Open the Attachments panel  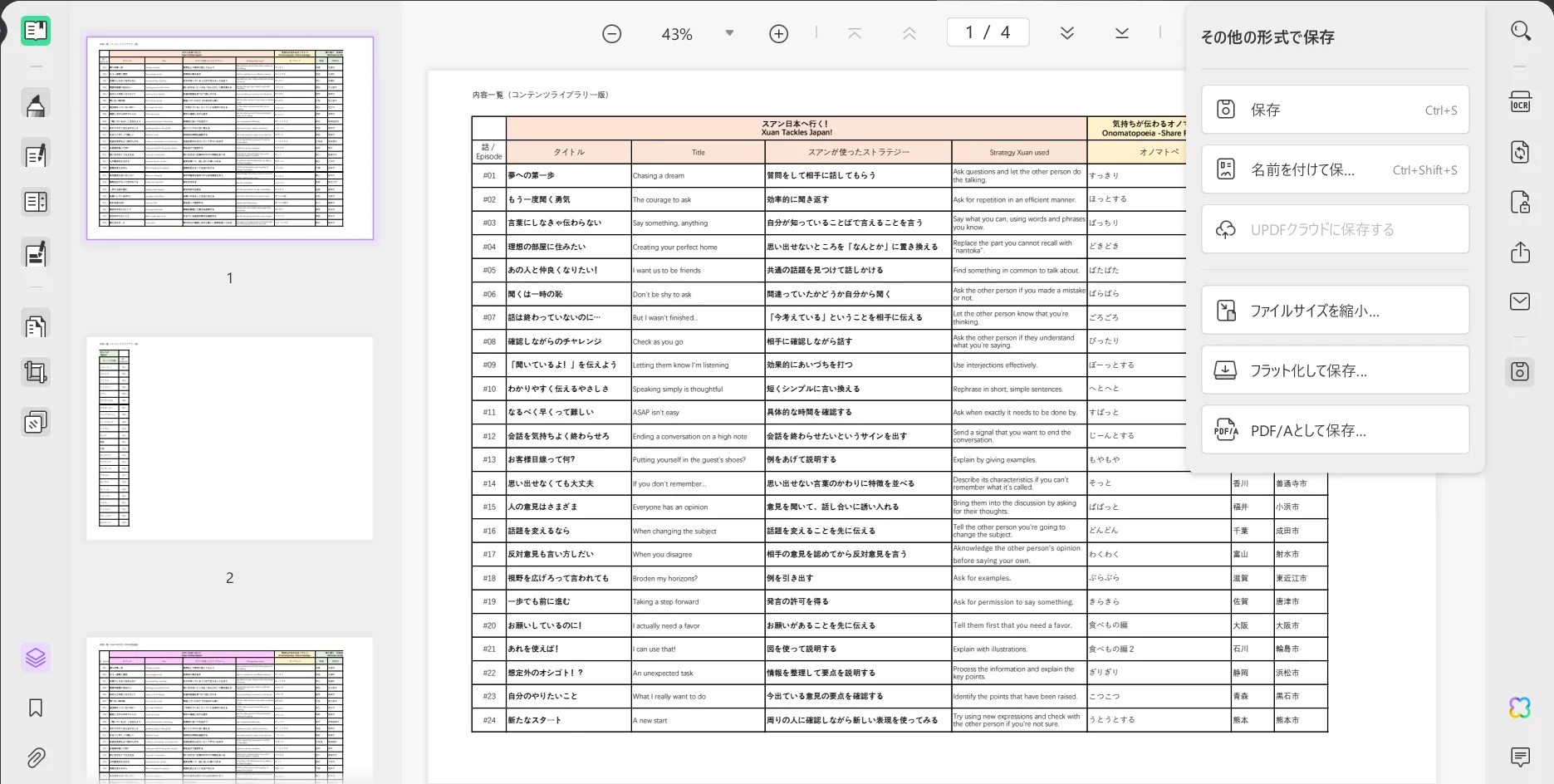(x=35, y=757)
